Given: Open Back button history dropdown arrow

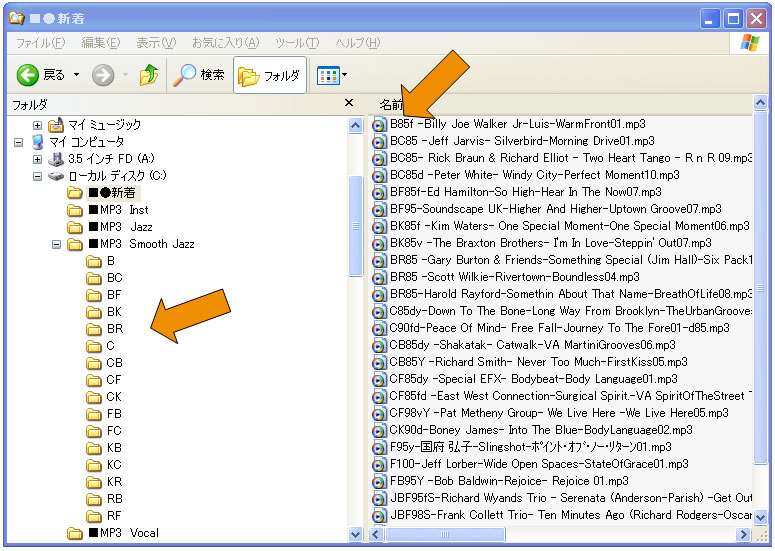Looking at the screenshot, I should [76, 75].
